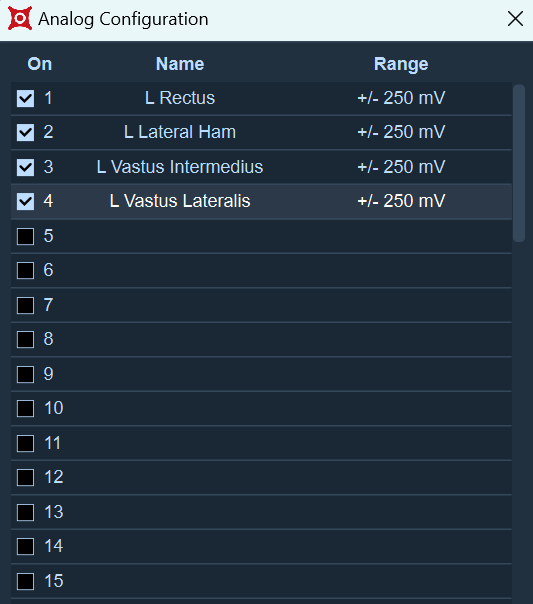The height and width of the screenshot is (604, 533).
Task: Turn off channel 3 checkbox
Action: 25,167
